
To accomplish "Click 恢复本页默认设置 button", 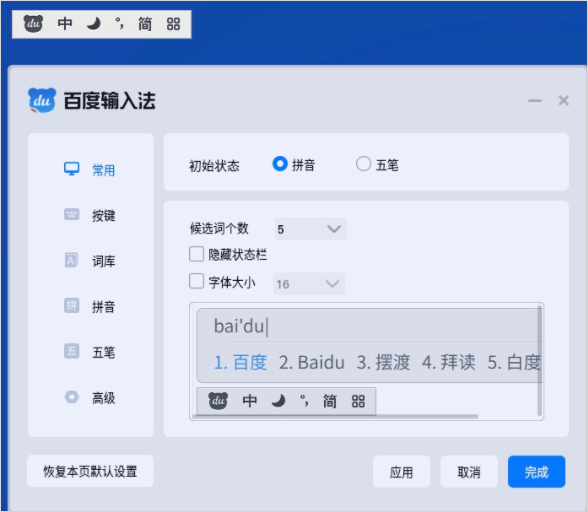I will 90,471.
